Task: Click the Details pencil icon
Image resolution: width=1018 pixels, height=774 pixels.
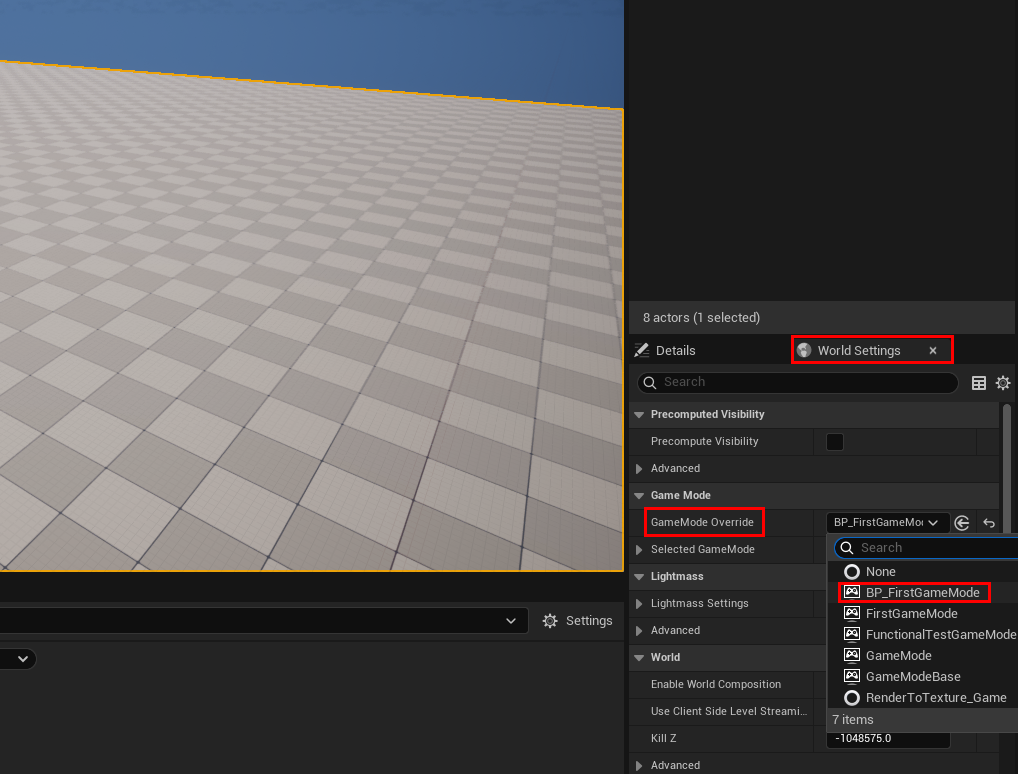Action: click(641, 351)
